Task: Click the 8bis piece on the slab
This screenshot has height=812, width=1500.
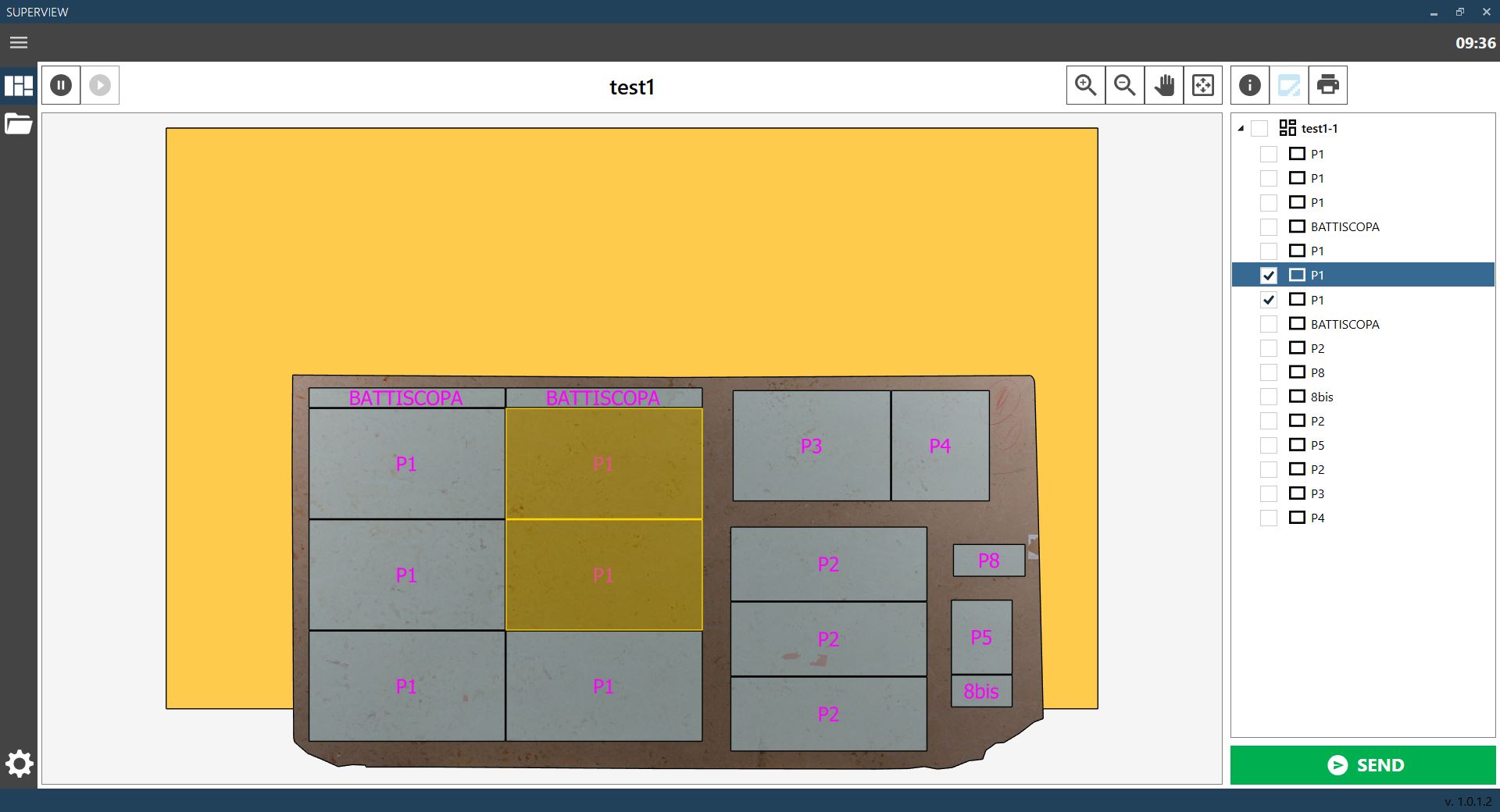Action: point(981,691)
